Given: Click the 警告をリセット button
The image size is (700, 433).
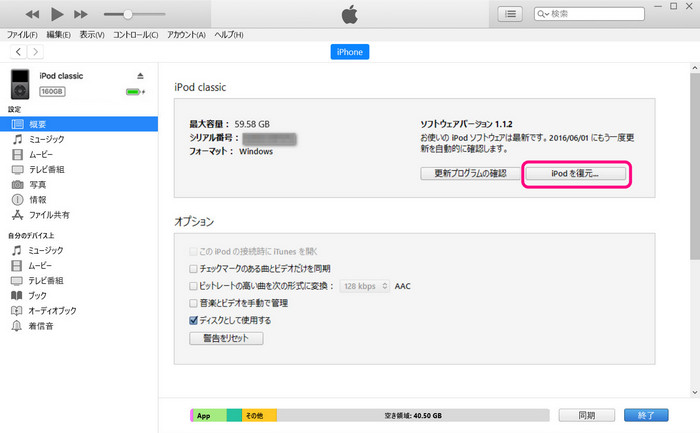Looking at the screenshot, I should (226, 338).
